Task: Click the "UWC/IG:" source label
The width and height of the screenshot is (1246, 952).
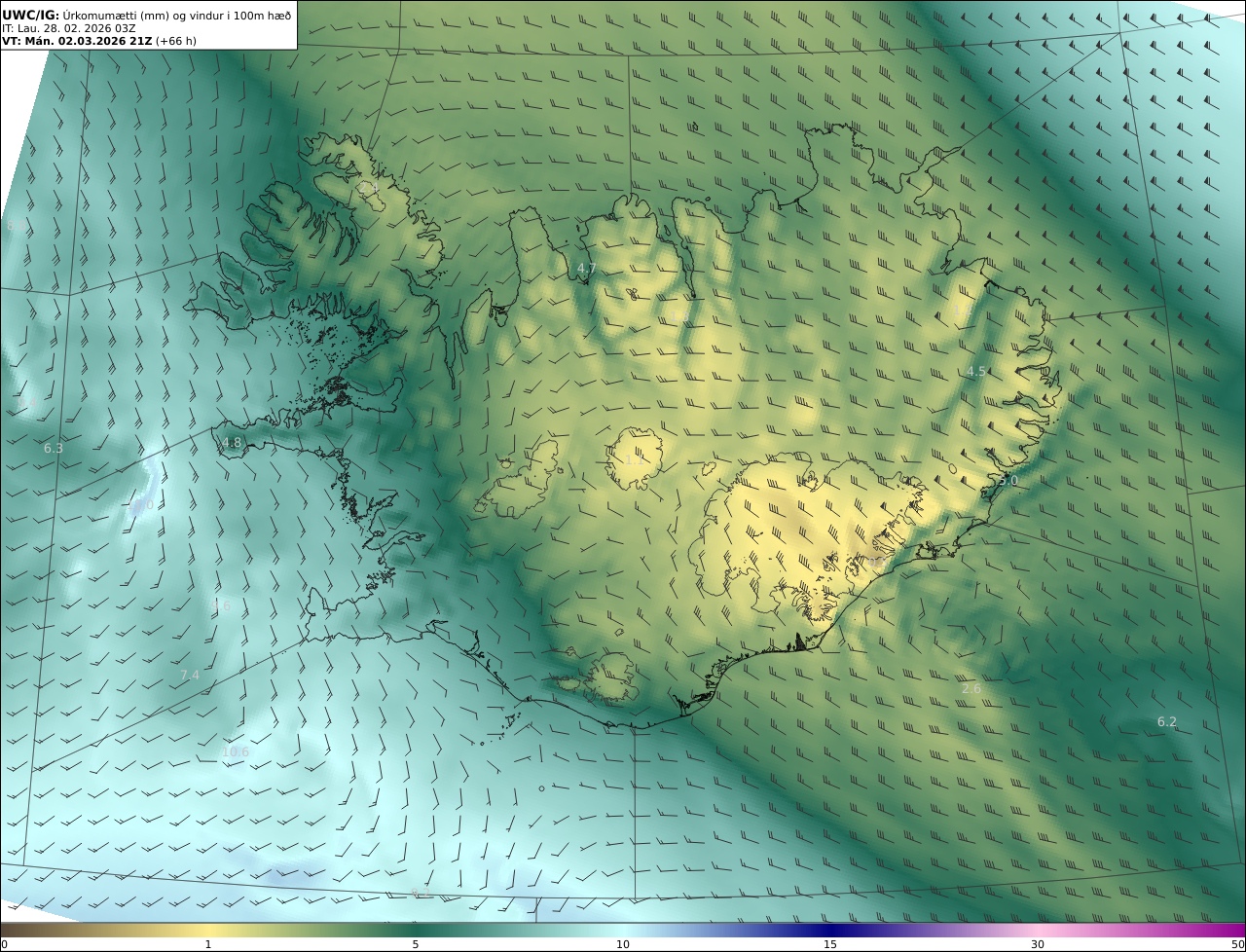Action: 31,15
